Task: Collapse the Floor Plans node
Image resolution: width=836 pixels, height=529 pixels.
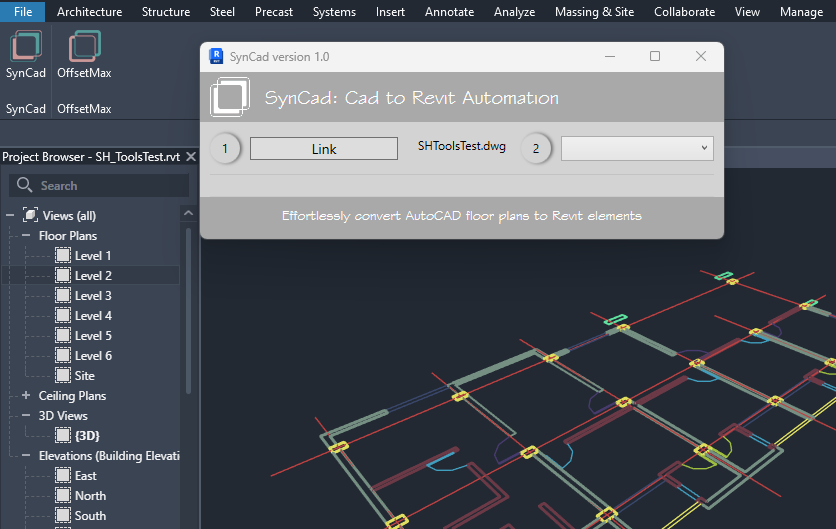Action: click(26, 235)
